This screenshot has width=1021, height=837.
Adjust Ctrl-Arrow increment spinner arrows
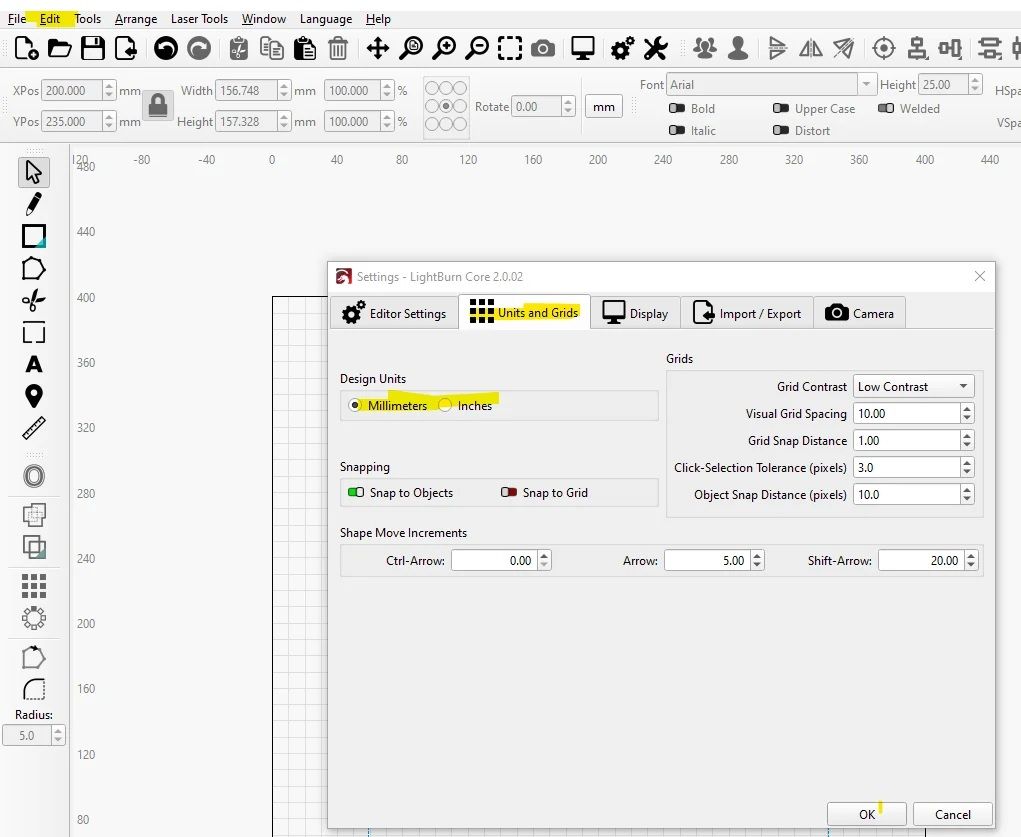[545, 560]
